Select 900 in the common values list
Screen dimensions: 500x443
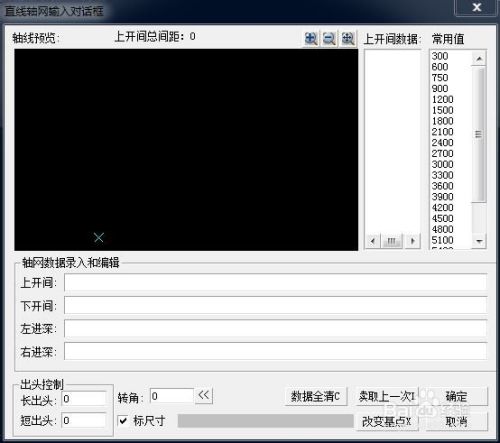tap(440, 88)
